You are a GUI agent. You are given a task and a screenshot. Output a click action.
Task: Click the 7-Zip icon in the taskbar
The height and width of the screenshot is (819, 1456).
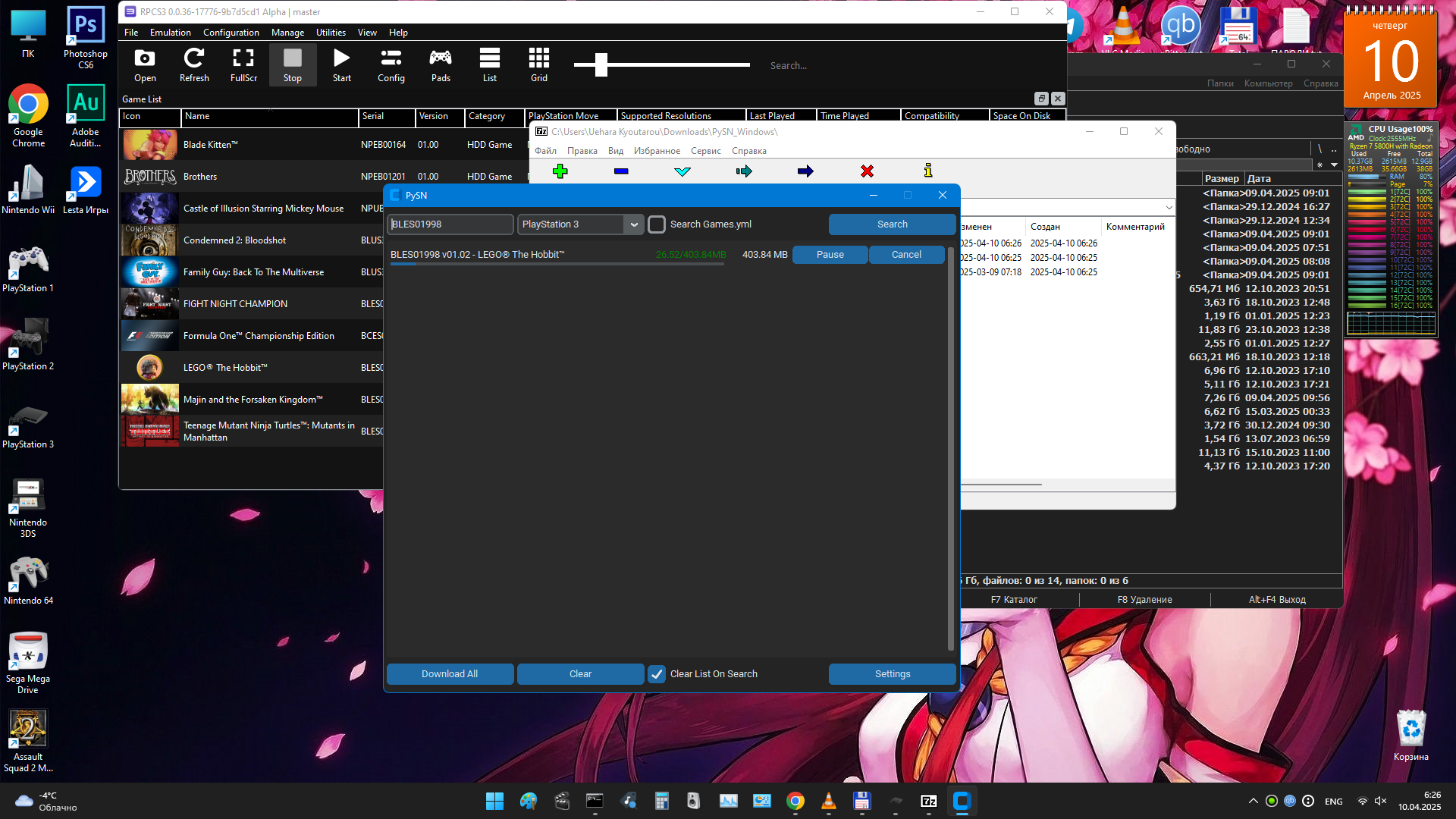[x=929, y=801]
